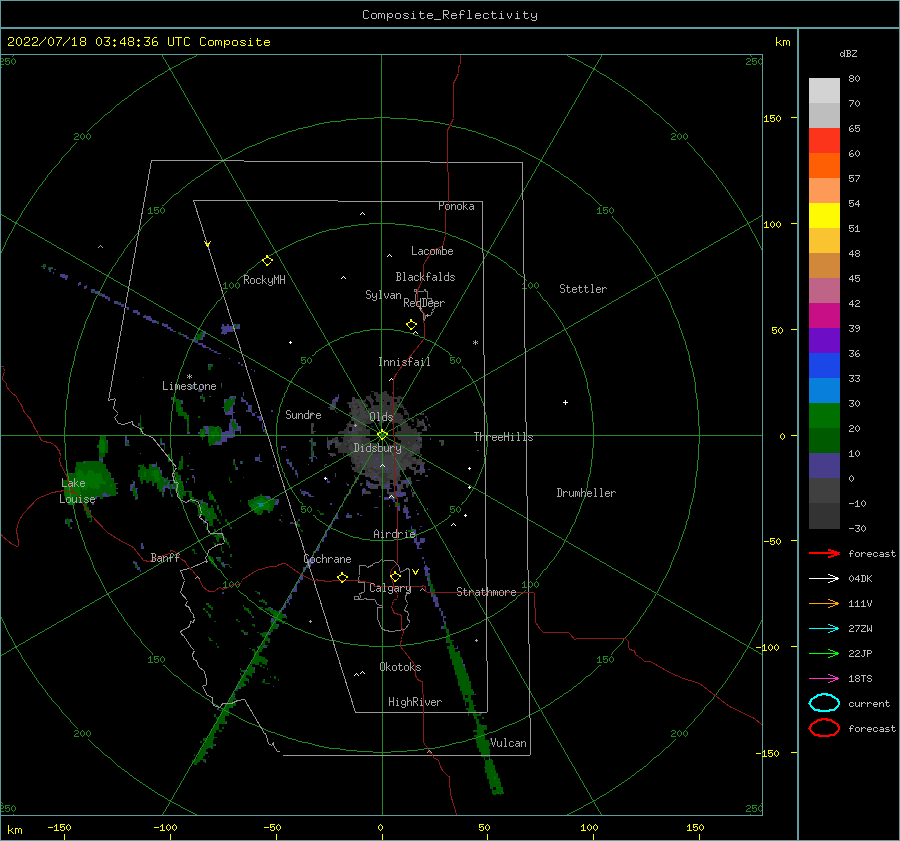Click the yellow diamond marker below RedDeer
This screenshot has width=900, height=841.
tap(411, 325)
